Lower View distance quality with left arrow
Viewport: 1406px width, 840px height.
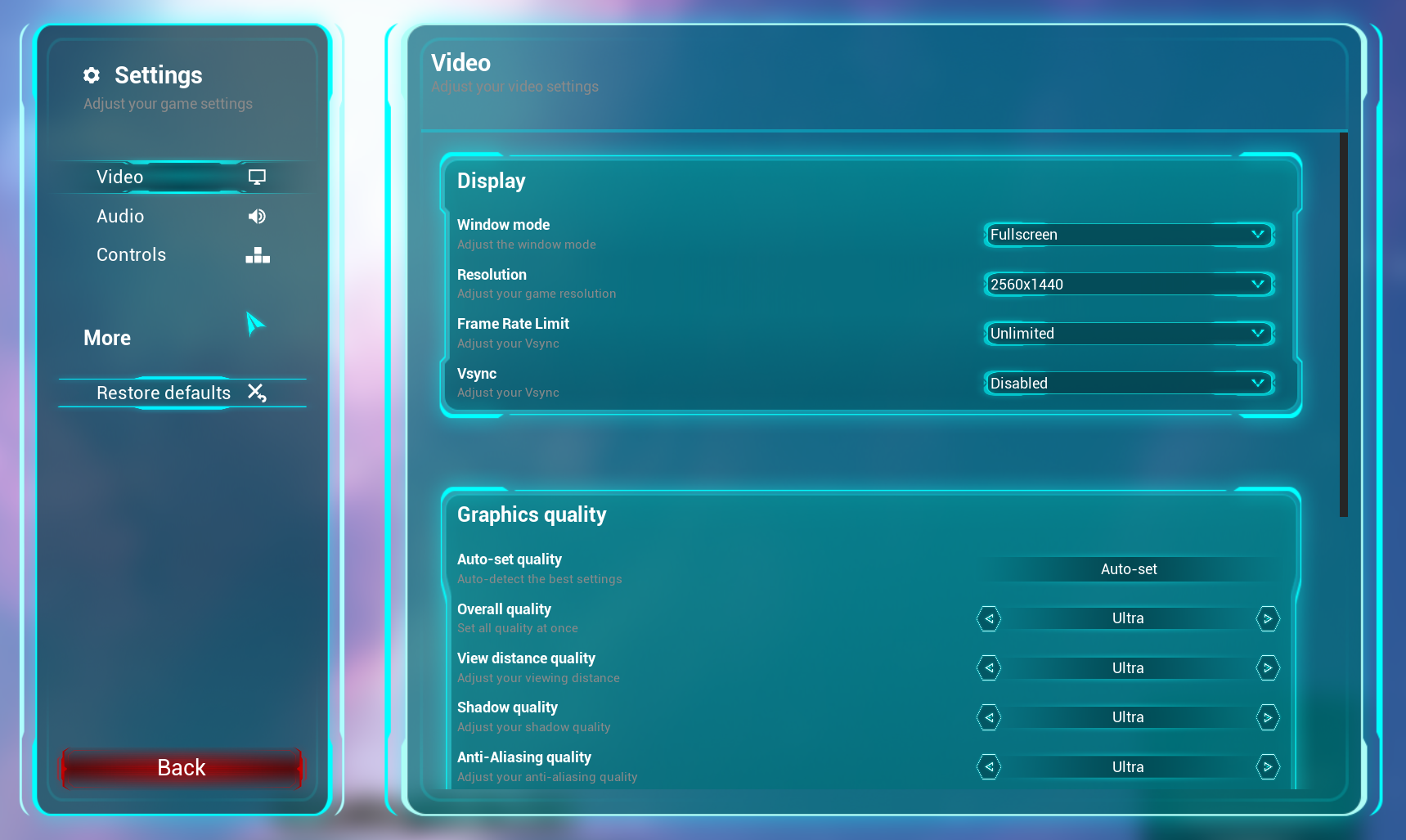989,668
